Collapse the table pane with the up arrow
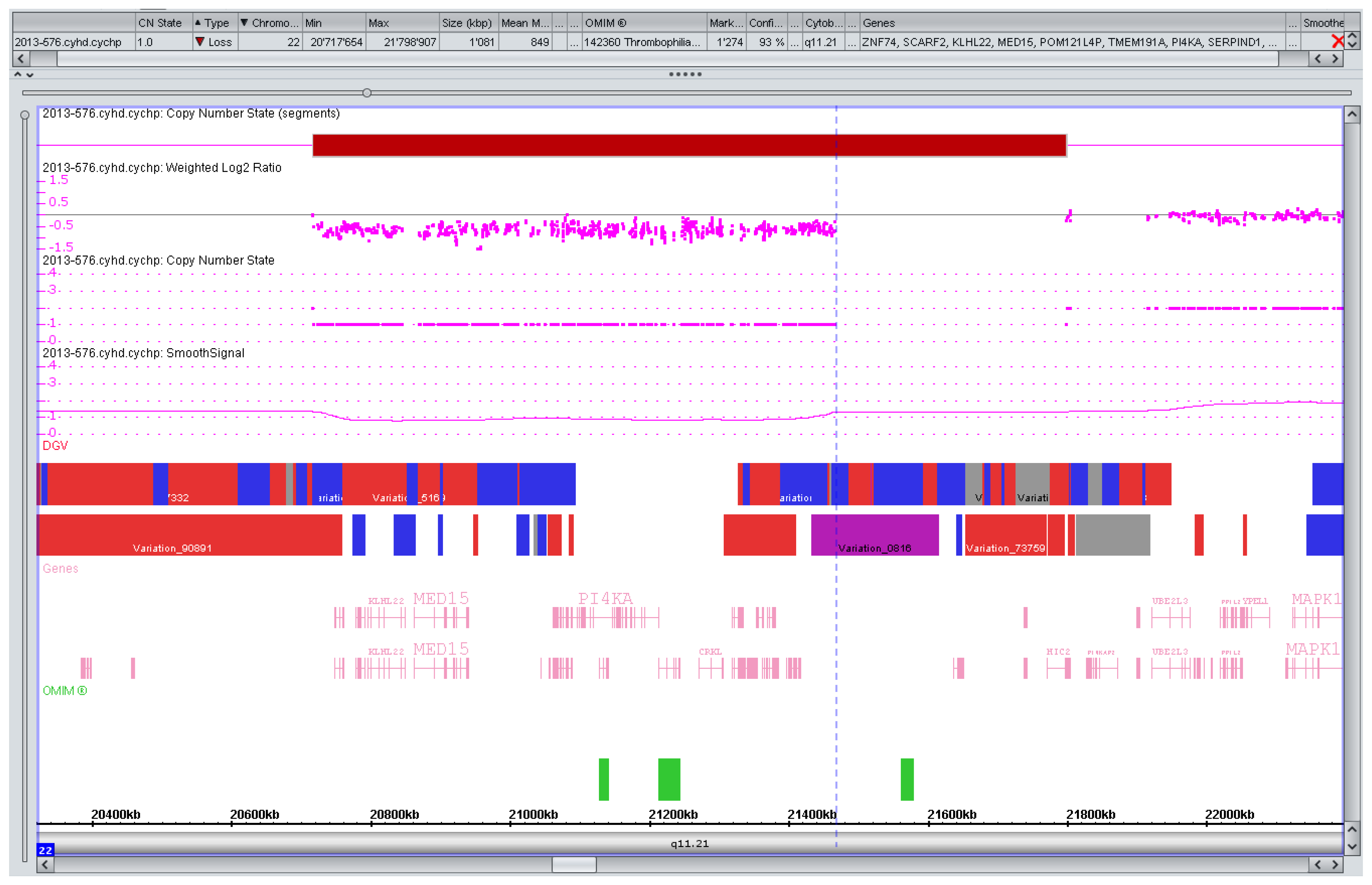 point(18,74)
